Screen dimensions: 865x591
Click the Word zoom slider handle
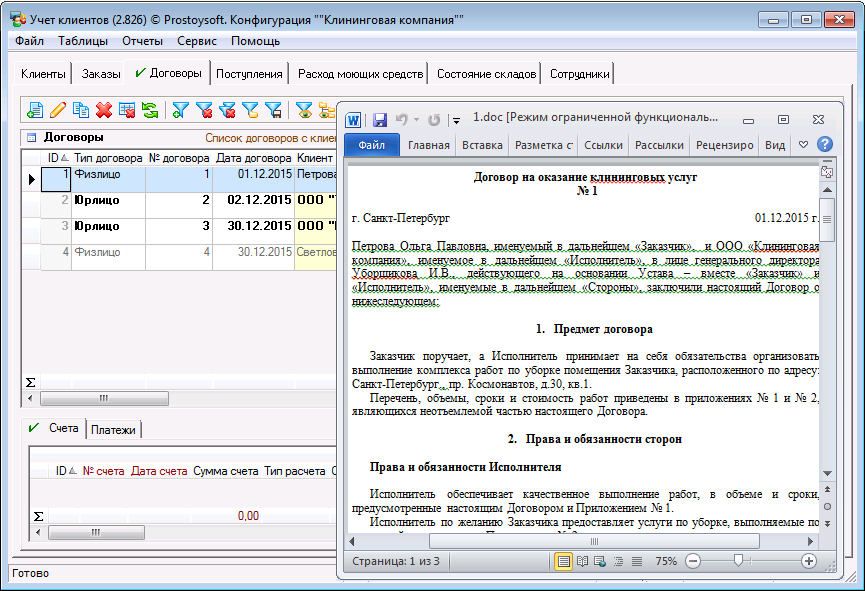click(x=738, y=561)
